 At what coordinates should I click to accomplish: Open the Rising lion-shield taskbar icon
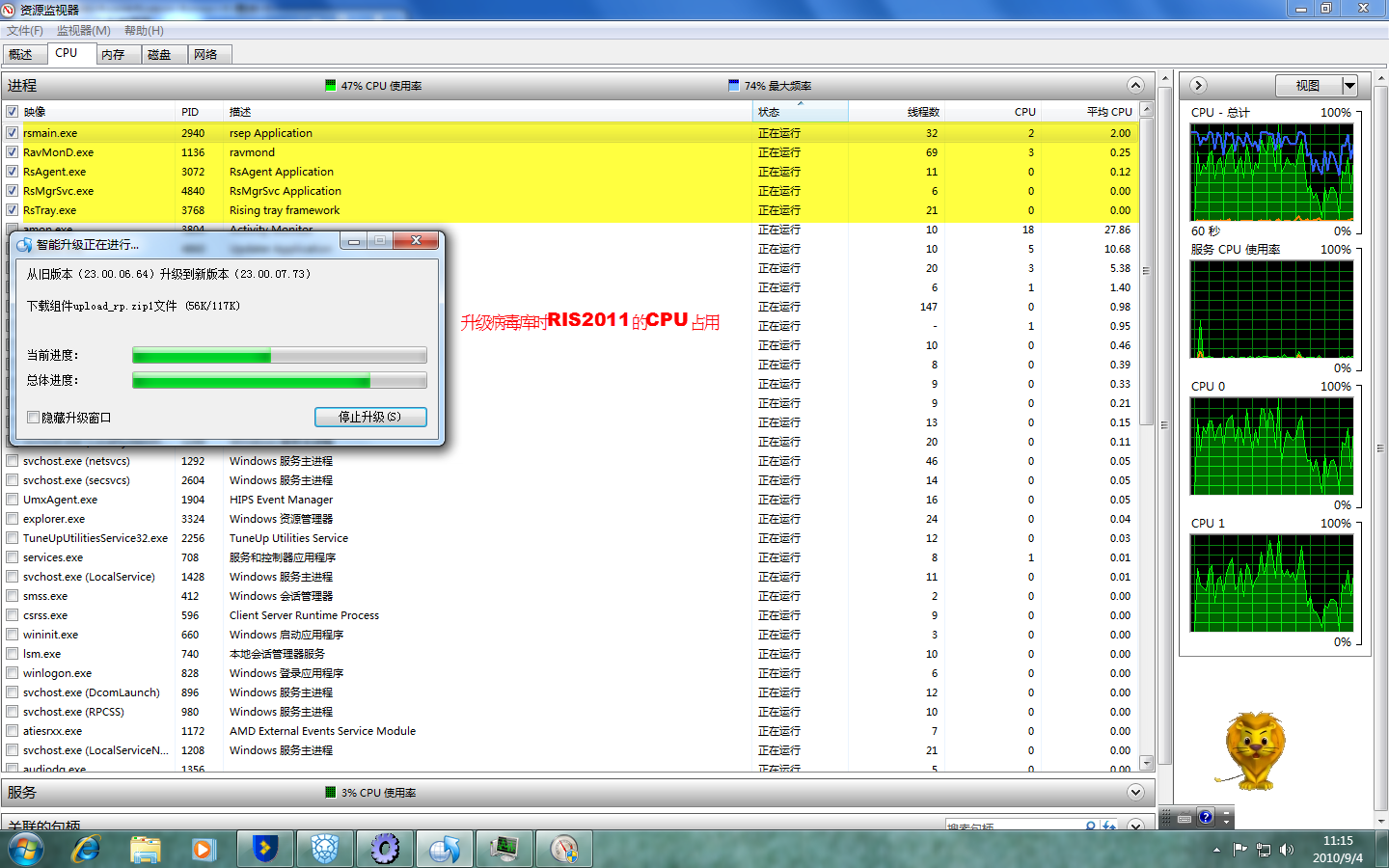[x=326, y=850]
